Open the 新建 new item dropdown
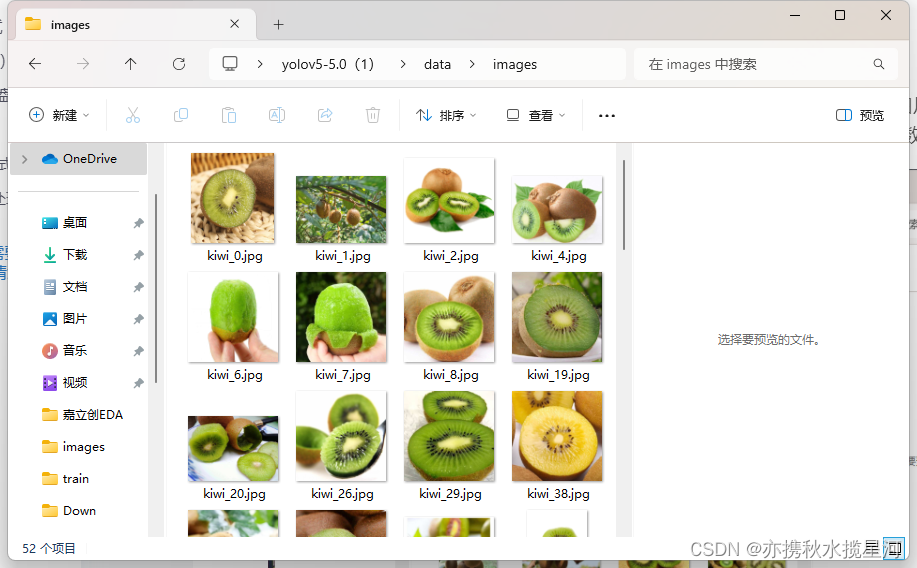This screenshot has width=917, height=568. pyautogui.click(x=59, y=115)
